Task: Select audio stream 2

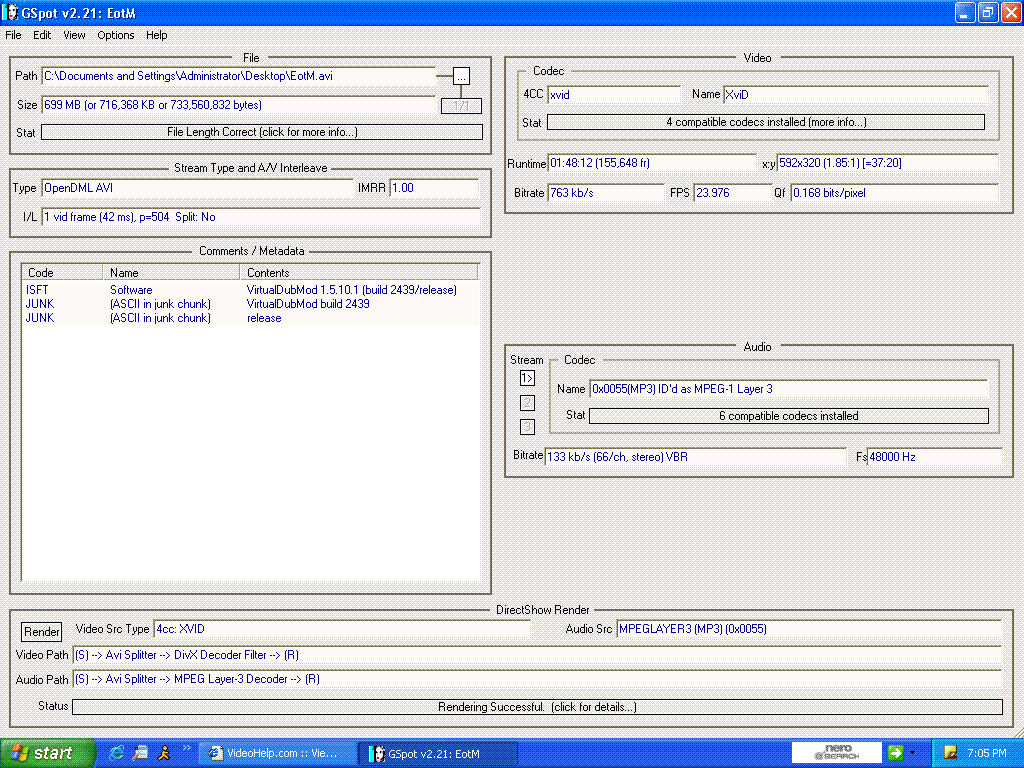Action: tap(527, 403)
